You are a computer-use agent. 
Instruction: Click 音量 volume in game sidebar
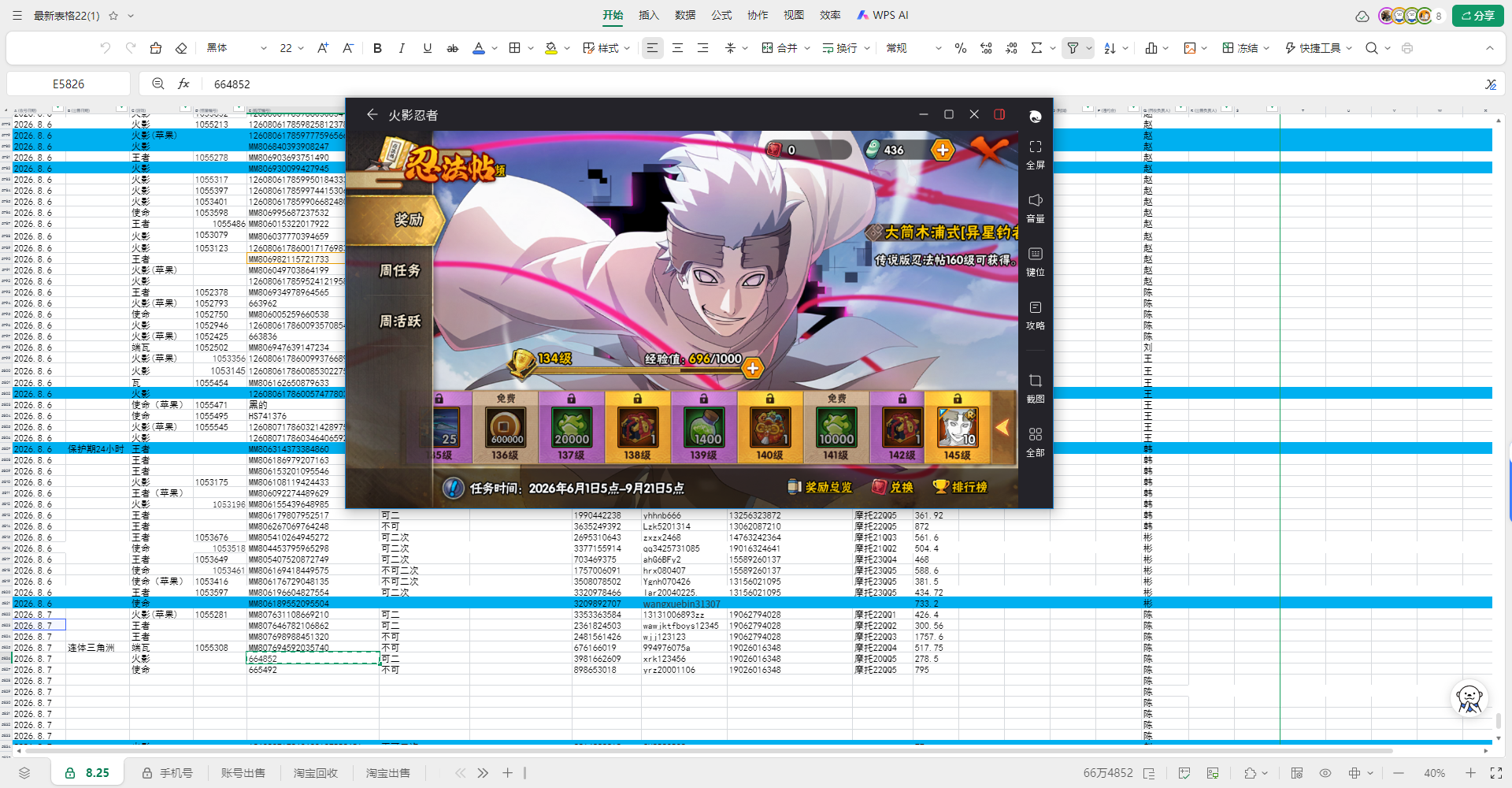click(x=1036, y=208)
